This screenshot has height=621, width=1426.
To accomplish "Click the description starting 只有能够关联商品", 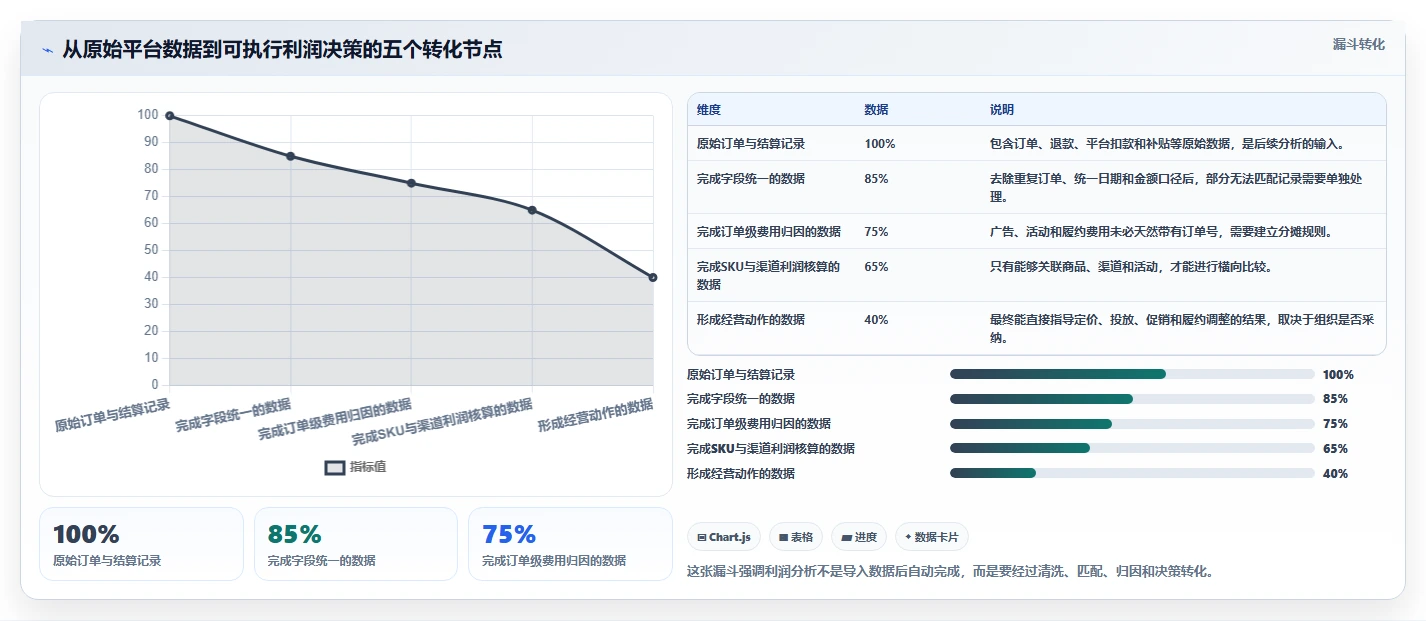I will (1130, 267).
